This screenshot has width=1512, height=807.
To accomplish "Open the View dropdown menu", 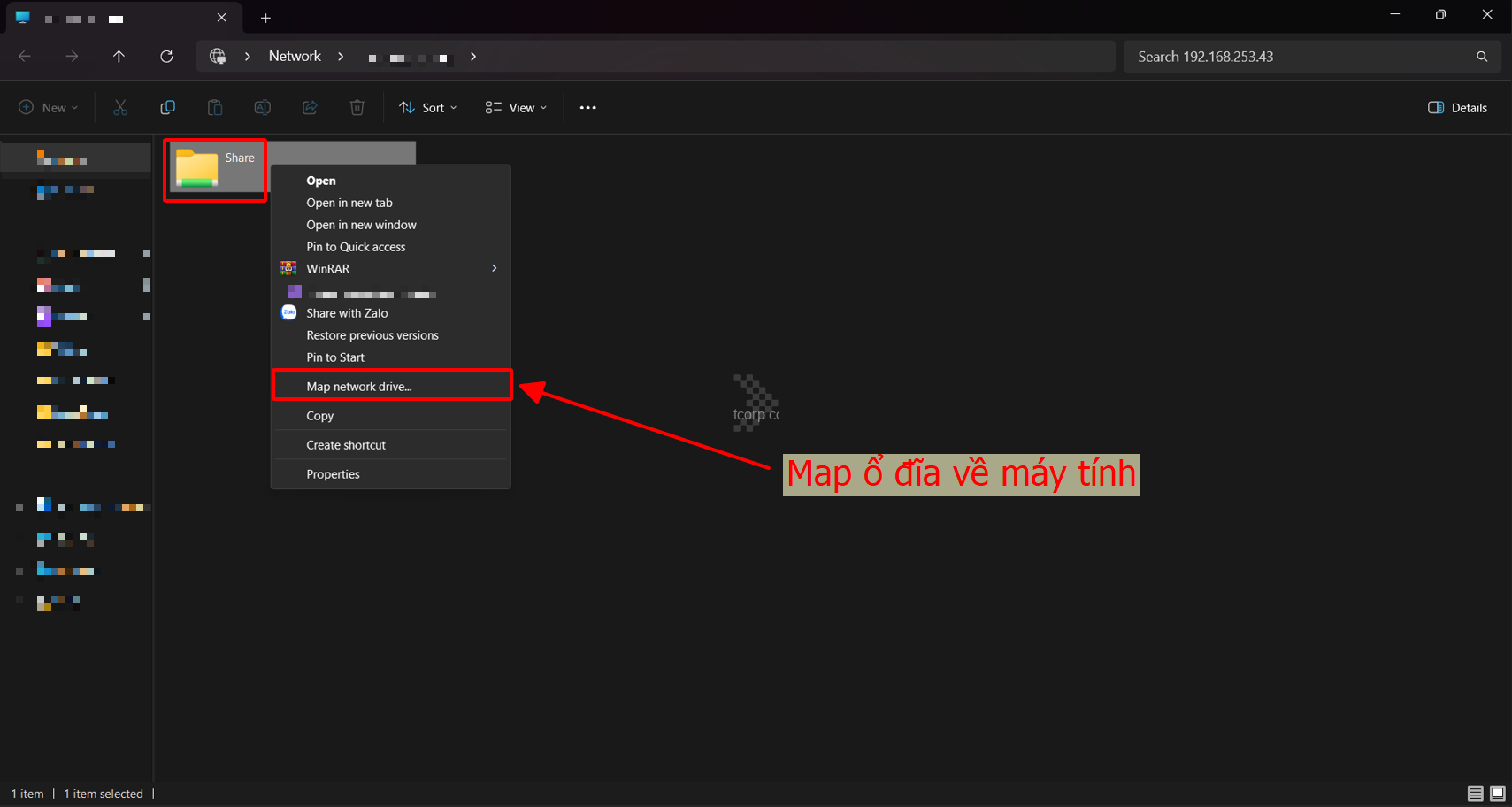I will pyautogui.click(x=517, y=108).
